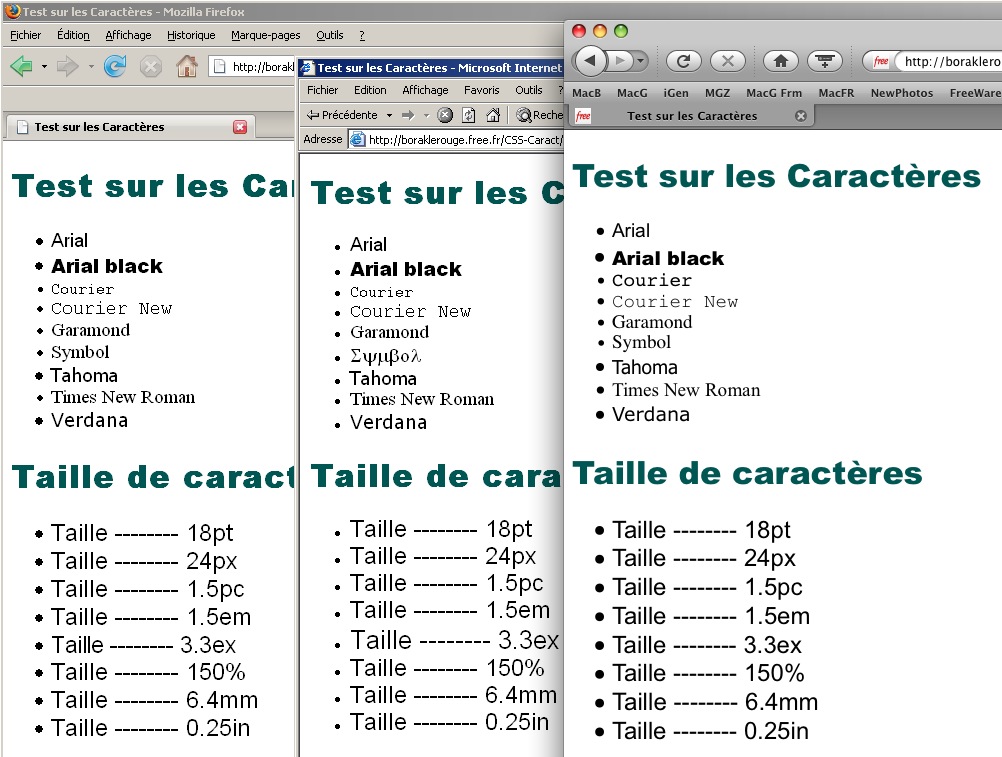Viewport: 1002px width, 757px height.
Task: Select the Firefox tab 'Test sur les Caractères'
Action: 130,127
